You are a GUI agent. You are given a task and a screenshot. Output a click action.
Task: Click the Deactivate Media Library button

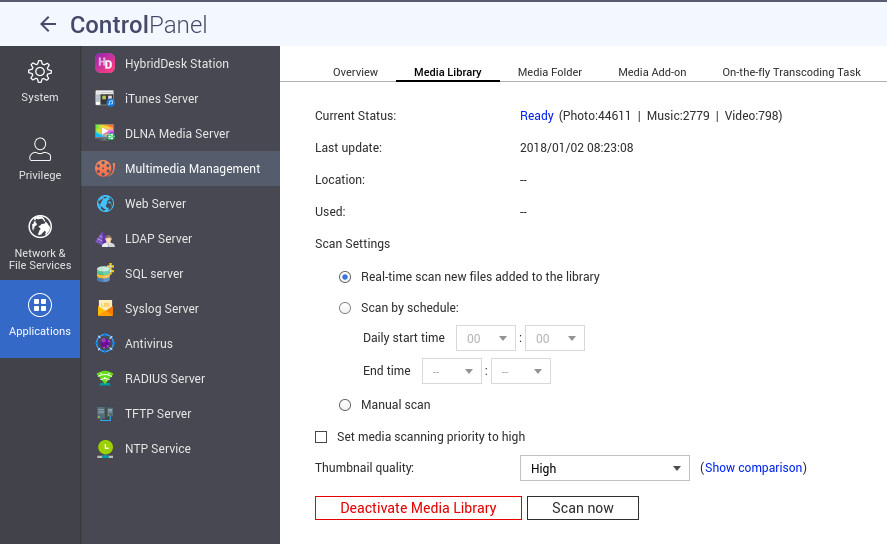(x=418, y=508)
